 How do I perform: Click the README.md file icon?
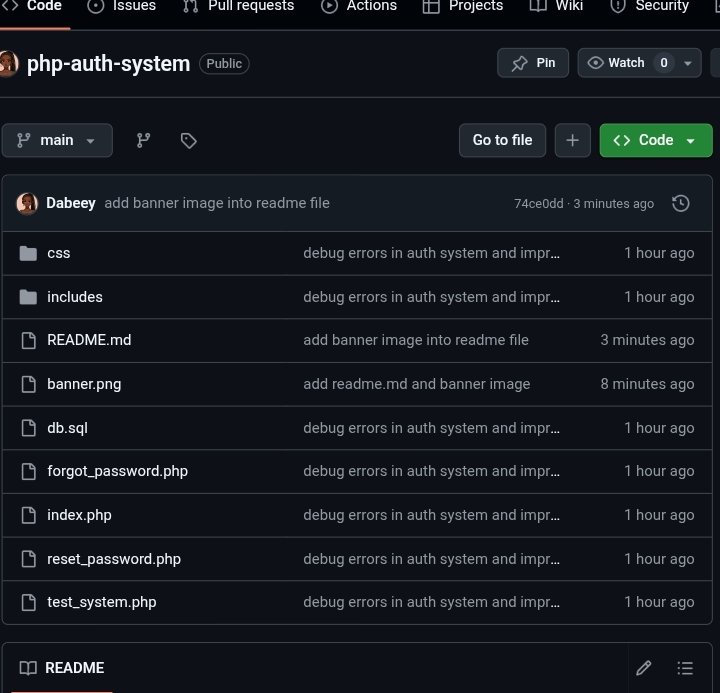[28, 340]
